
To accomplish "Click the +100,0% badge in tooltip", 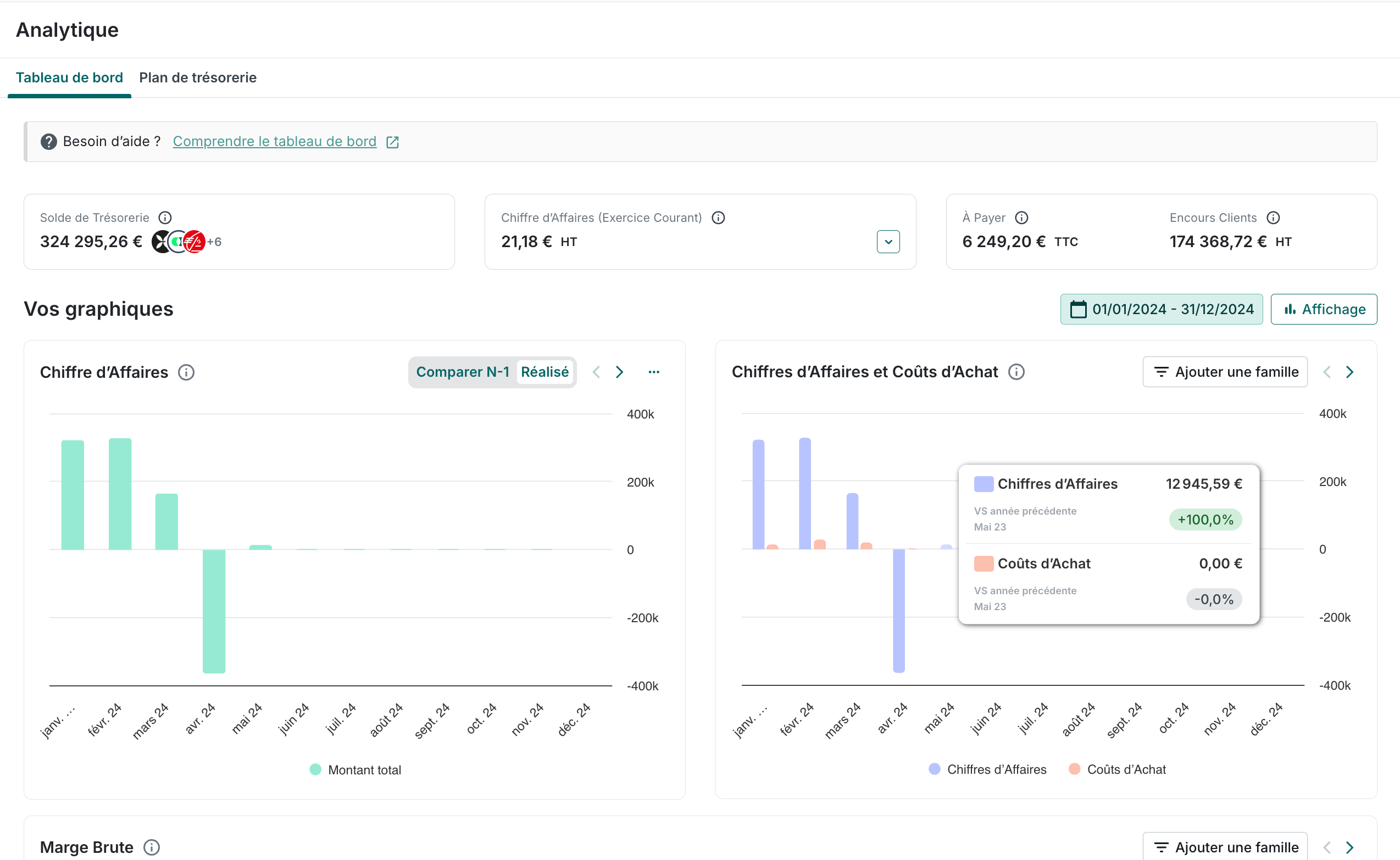I will click(1205, 520).
